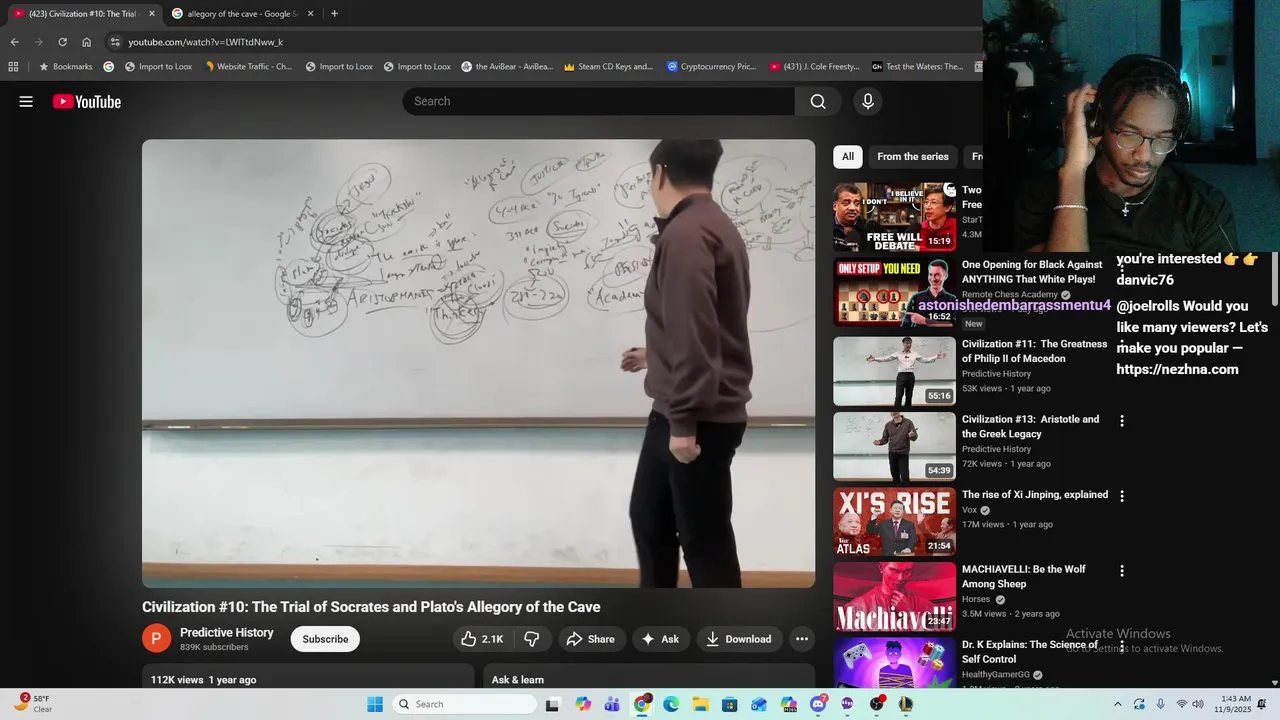This screenshot has width=1280, height=720.
Task: Click the chat overlay scrollbar
Action: (x=1274, y=281)
